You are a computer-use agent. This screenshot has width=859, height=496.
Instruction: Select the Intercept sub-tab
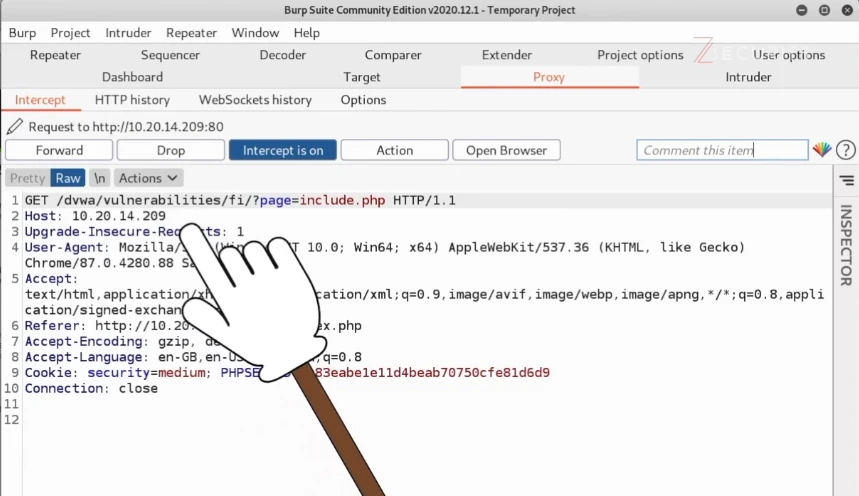pos(40,100)
